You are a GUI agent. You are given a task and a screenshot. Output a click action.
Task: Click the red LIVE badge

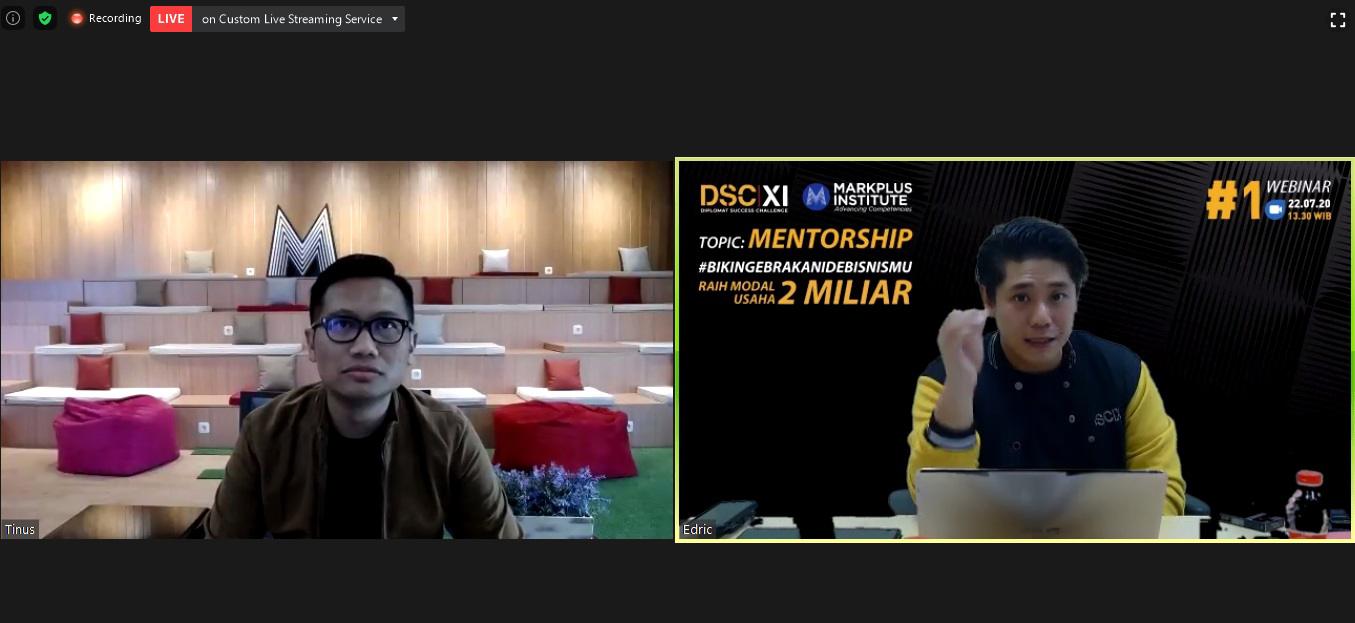coord(171,19)
